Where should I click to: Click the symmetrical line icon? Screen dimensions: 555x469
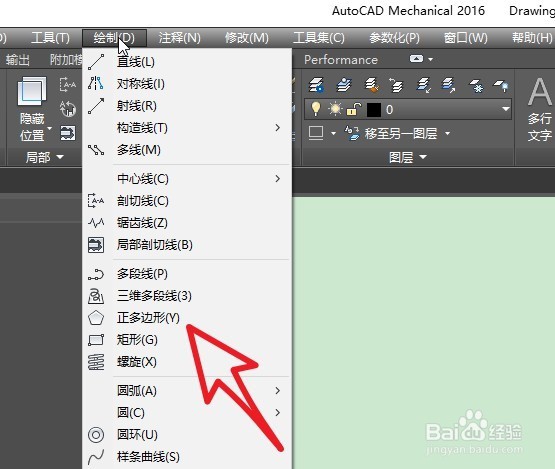coord(96,84)
